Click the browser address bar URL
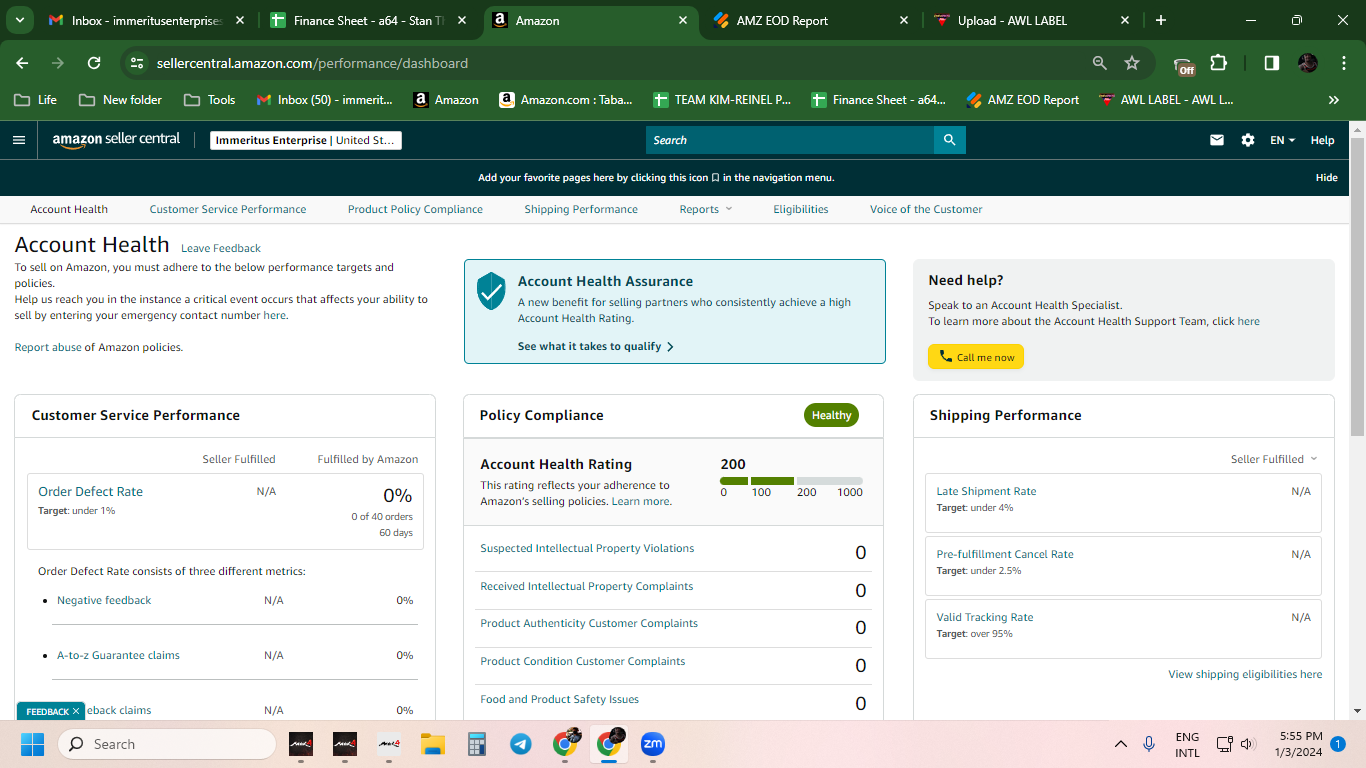 312,63
